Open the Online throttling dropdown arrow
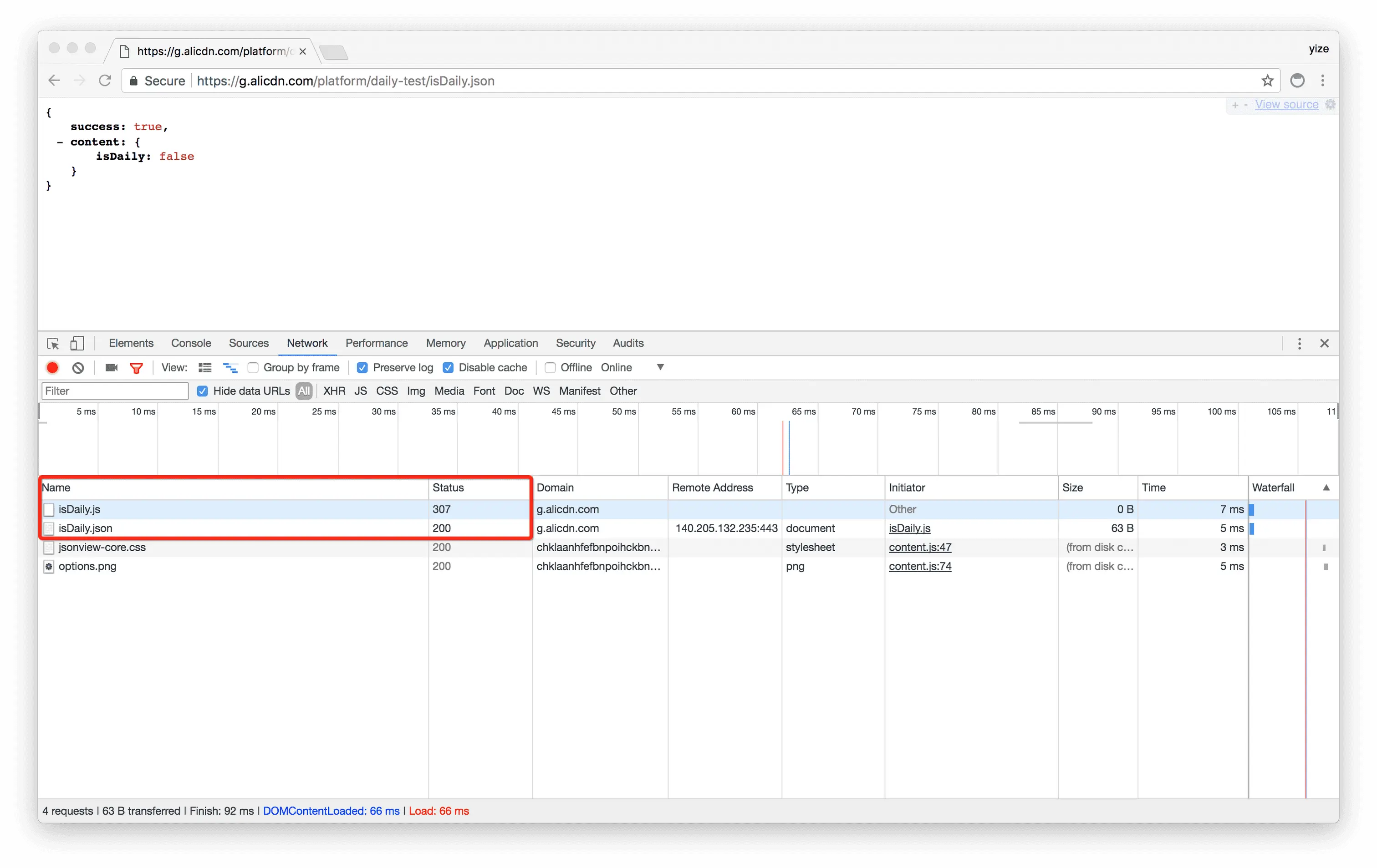Viewport: 1377px width, 868px height. [660, 367]
